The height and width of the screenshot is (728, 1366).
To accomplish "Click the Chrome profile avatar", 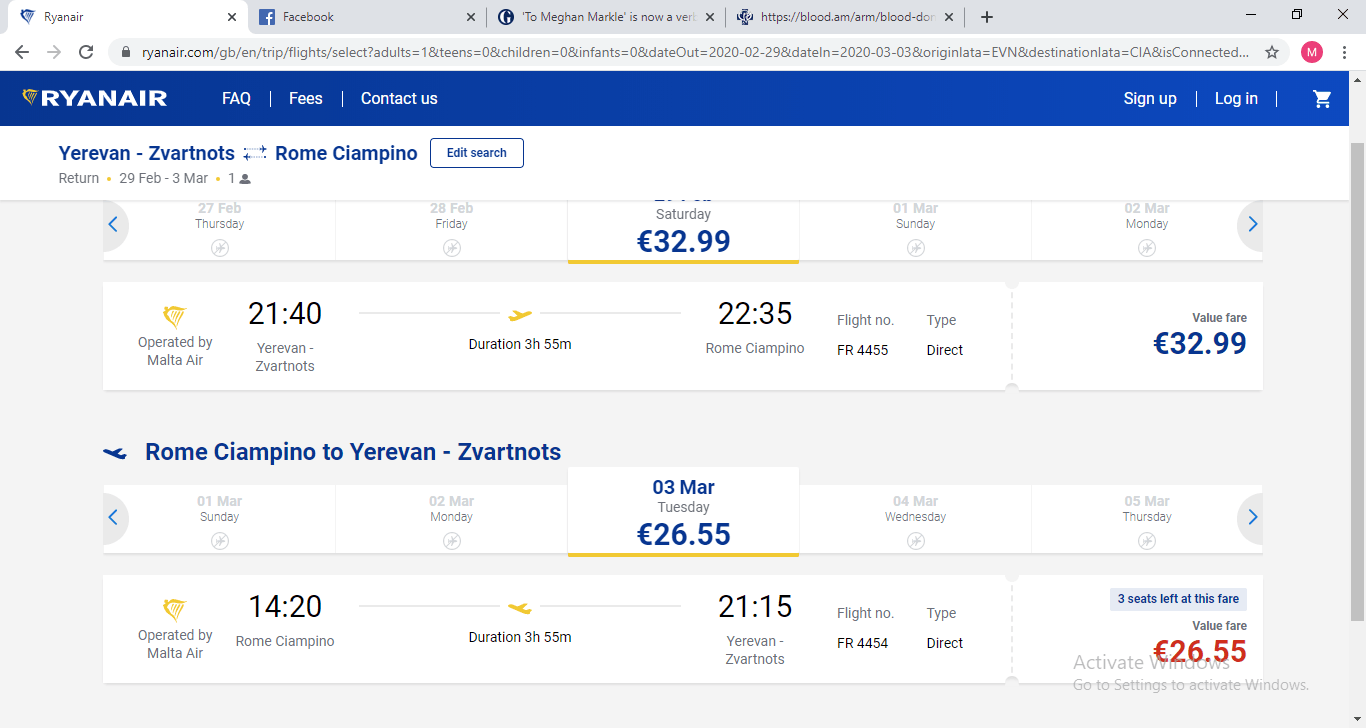I will coord(1311,52).
